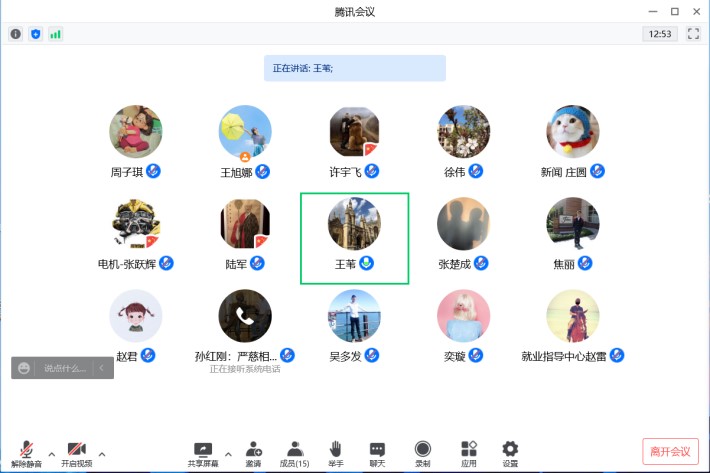Start recording with 录制 button

pyautogui.click(x=423, y=452)
